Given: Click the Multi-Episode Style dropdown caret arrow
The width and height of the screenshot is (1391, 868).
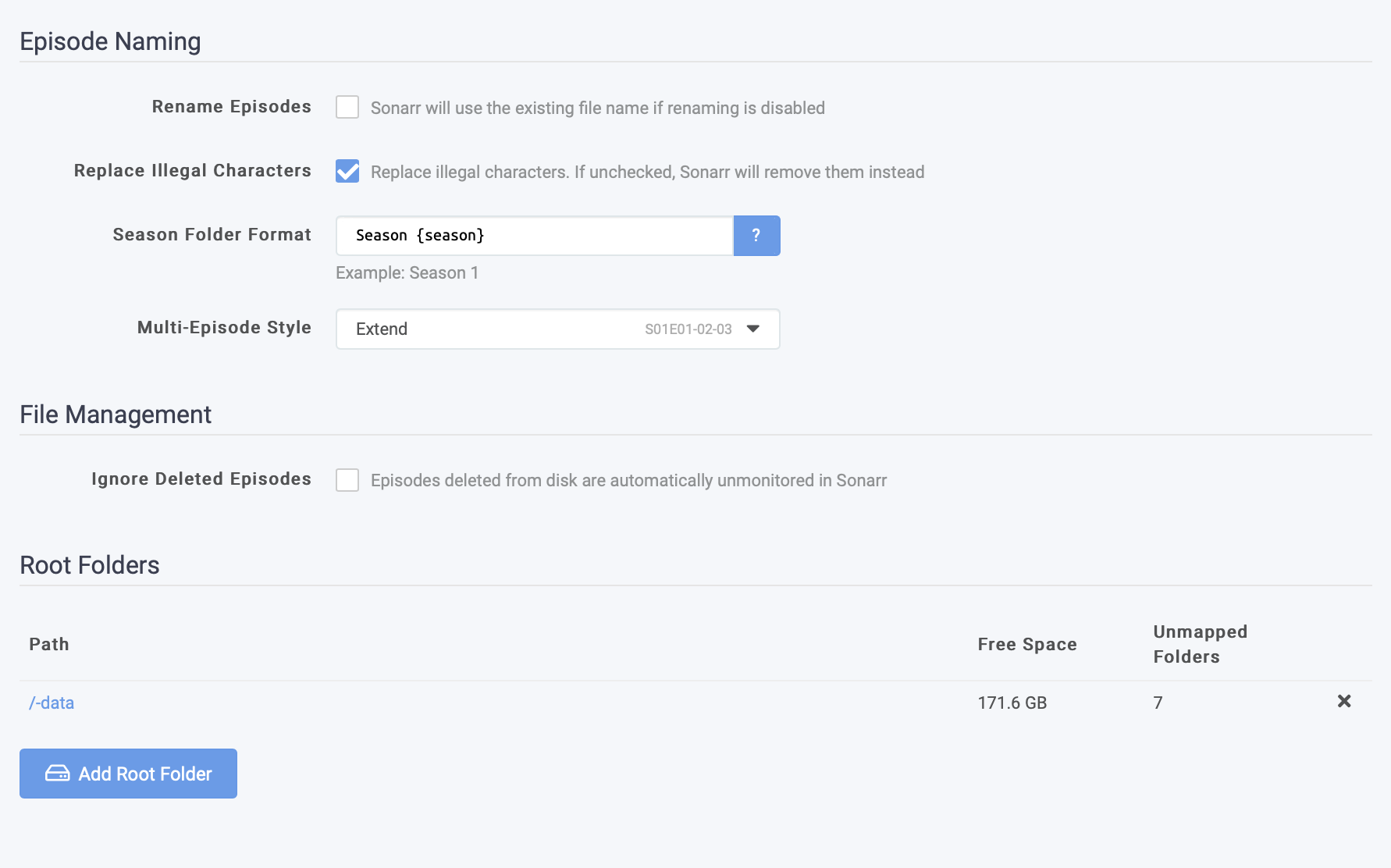Looking at the screenshot, I should (753, 329).
